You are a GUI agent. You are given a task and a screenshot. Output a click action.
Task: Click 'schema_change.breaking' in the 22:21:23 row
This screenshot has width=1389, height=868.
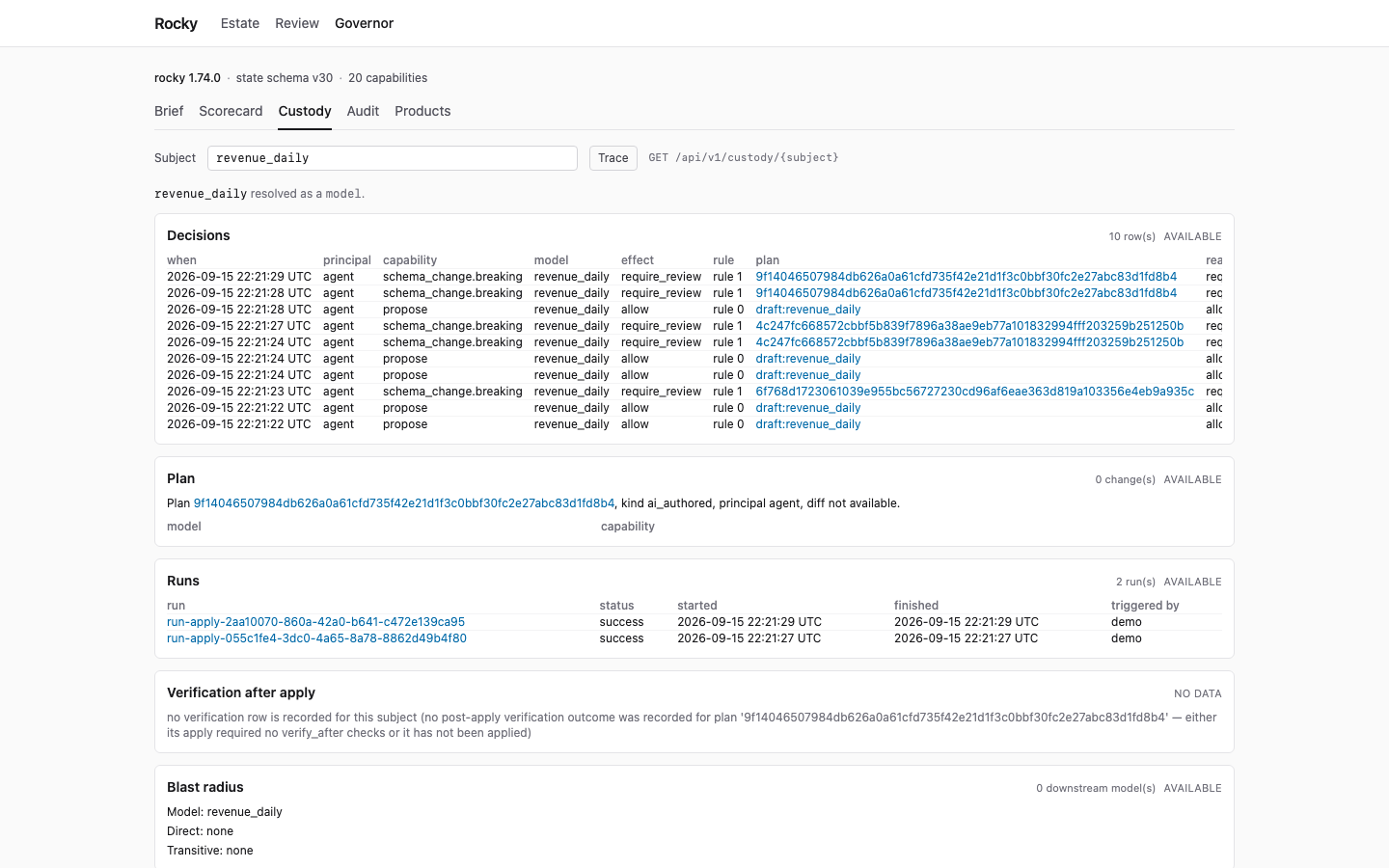(452, 392)
